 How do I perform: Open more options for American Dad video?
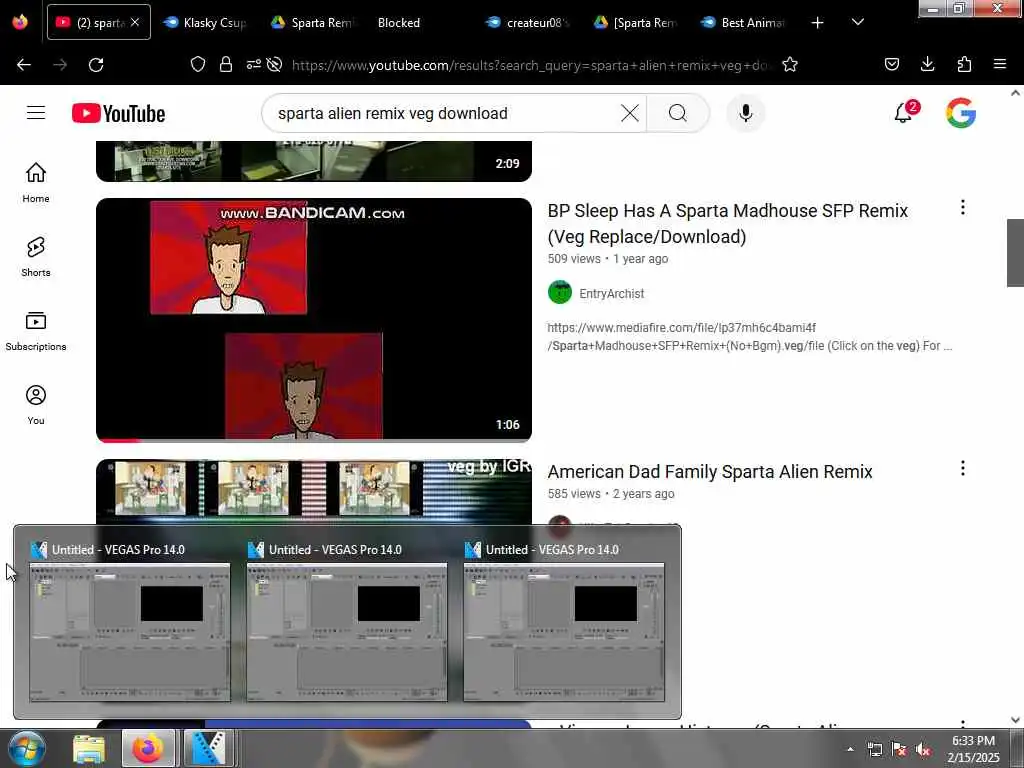coord(963,468)
